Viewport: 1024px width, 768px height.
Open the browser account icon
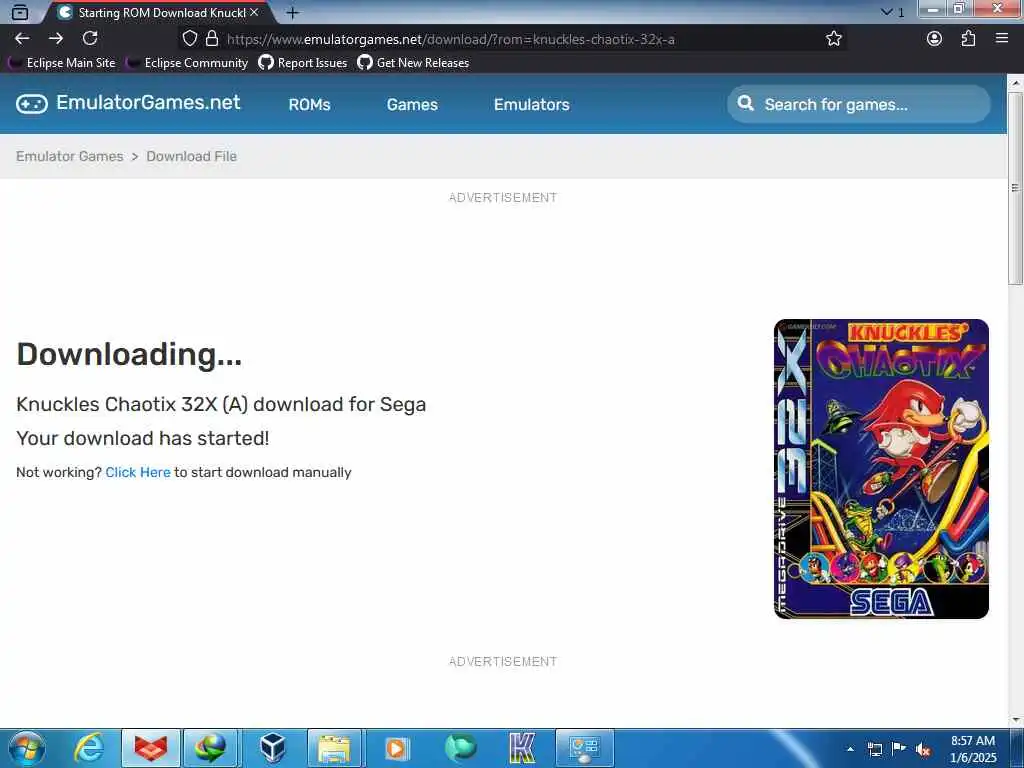[x=935, y=39]
